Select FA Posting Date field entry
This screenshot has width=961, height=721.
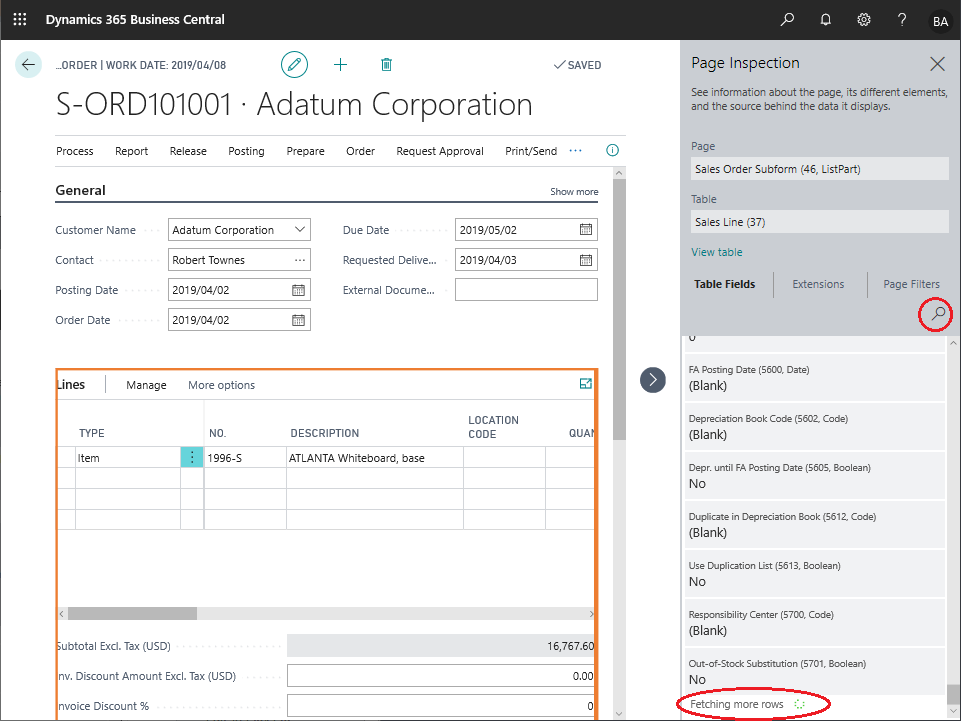coord(815,378)
